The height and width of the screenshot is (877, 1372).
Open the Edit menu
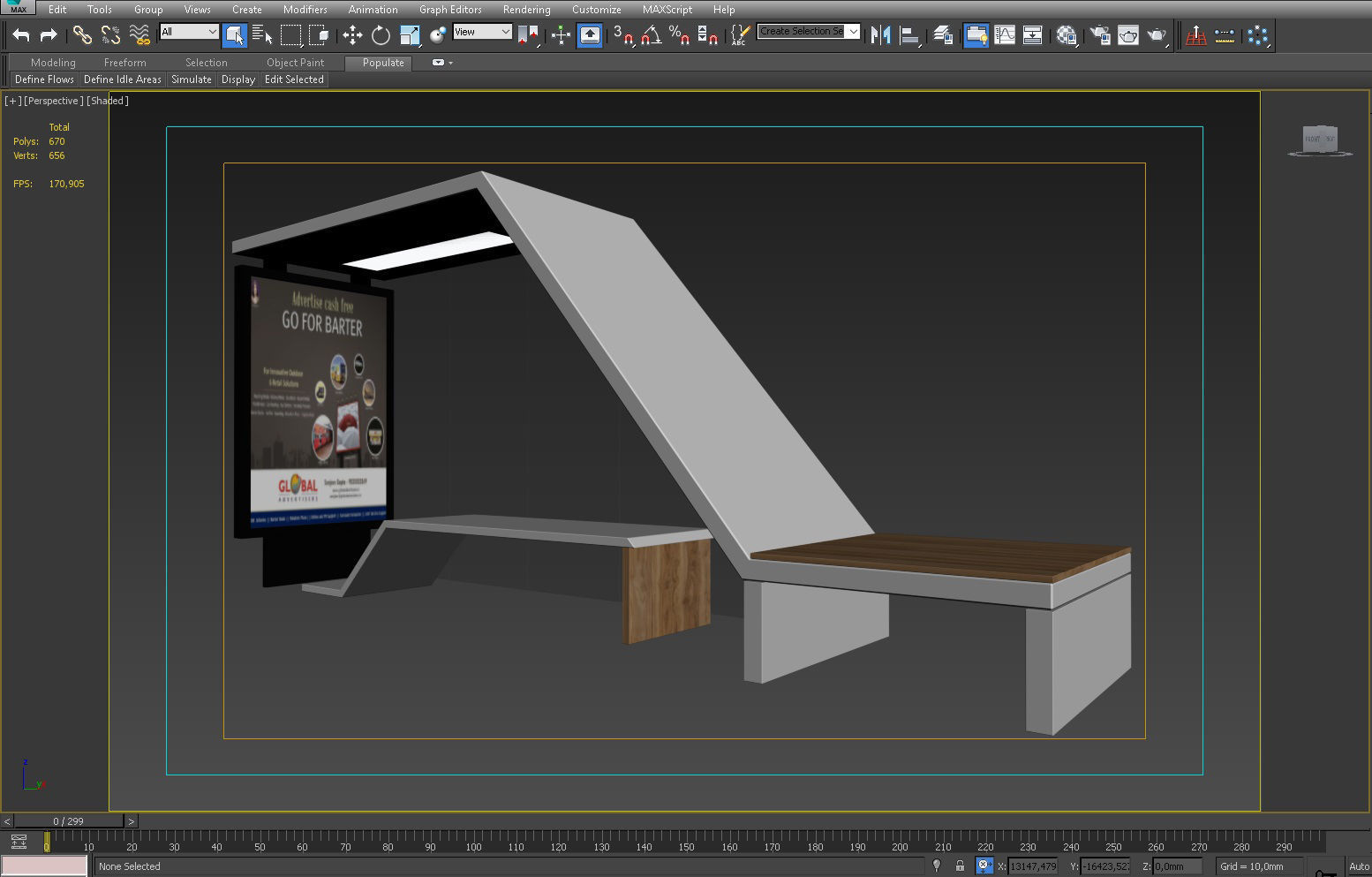click(57, 10)
